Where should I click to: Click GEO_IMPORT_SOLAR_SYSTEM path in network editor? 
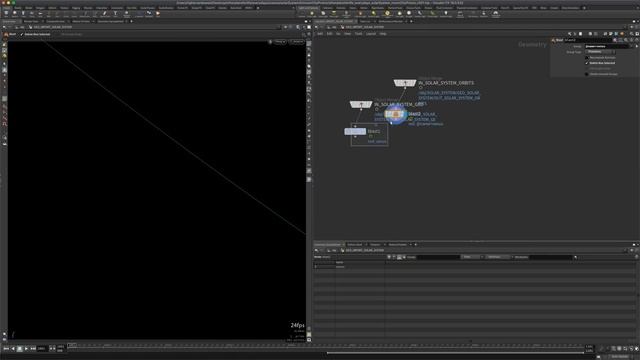364,27
